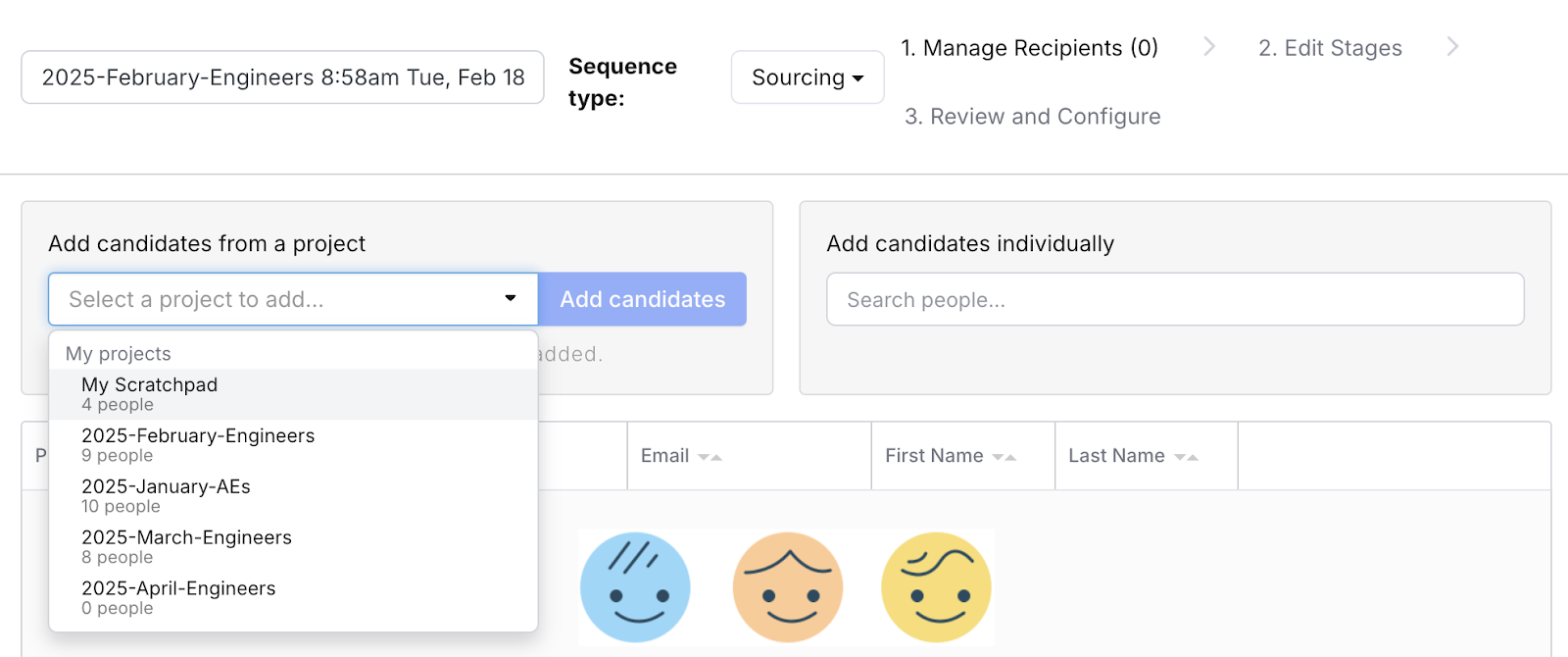The height and width of the screenshot is (657, 1568).
Task: Open Review and Configure step
Action: point(1032,117)
